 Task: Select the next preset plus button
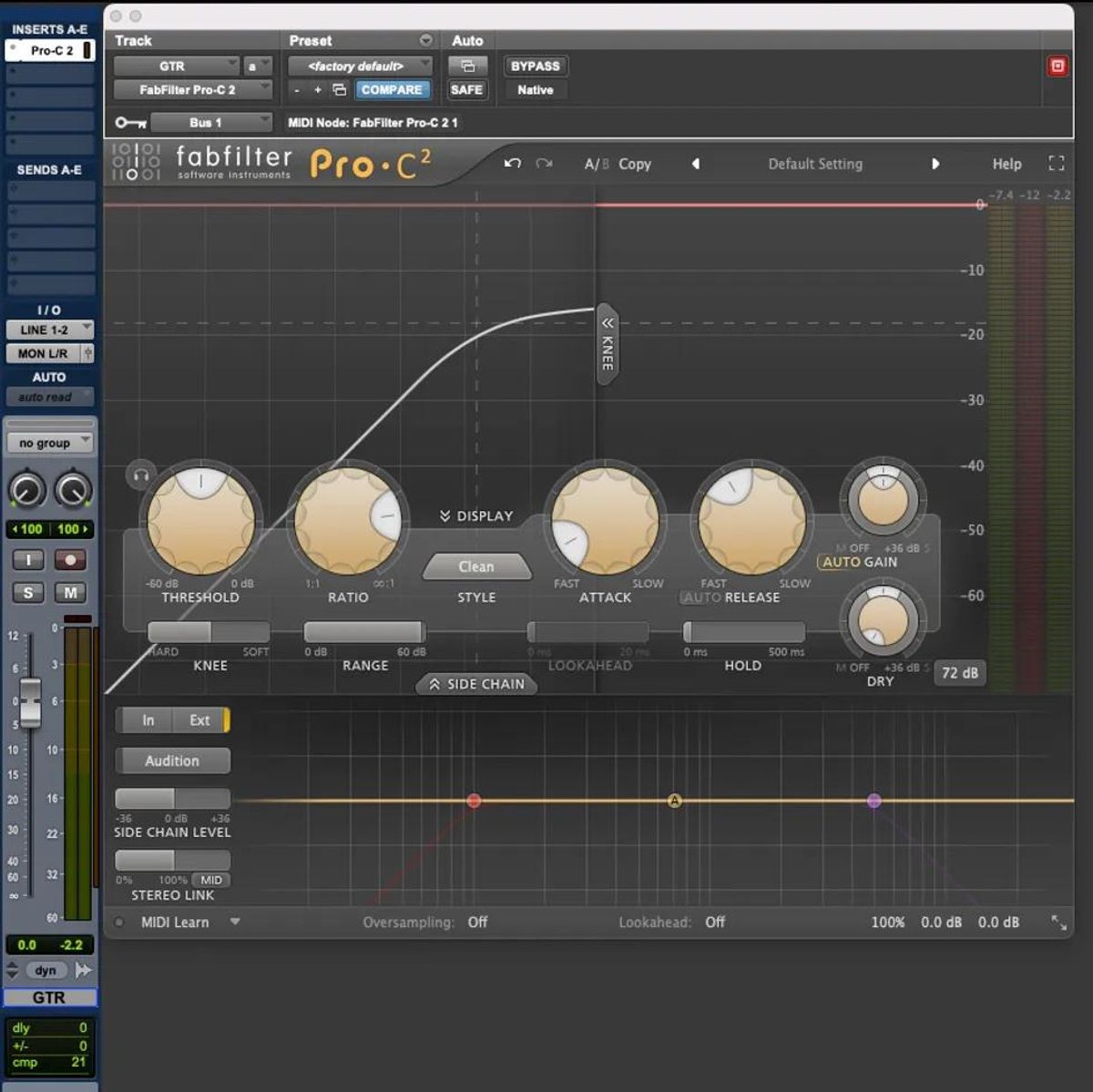point(317,90)
